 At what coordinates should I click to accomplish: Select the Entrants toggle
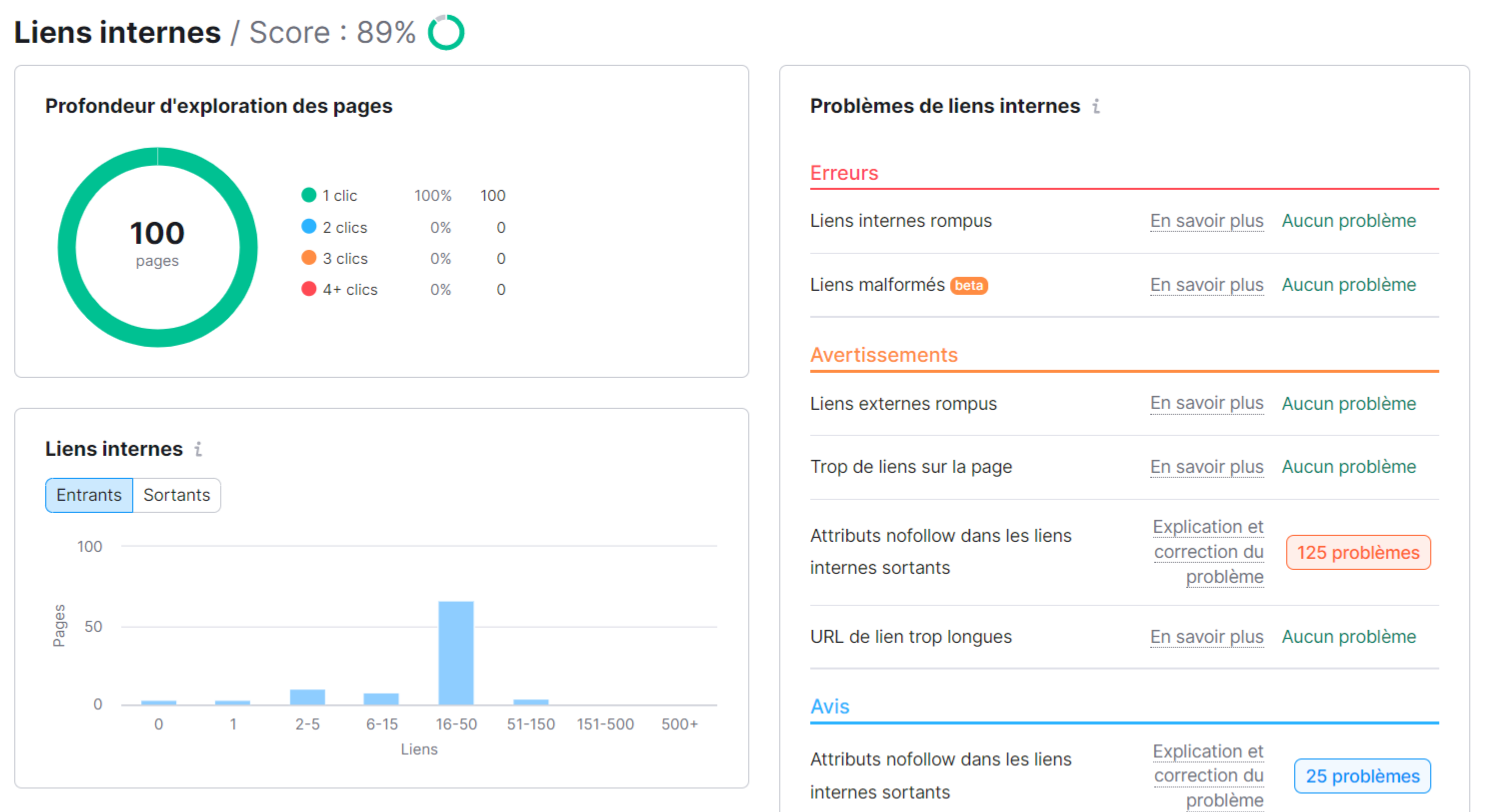89,495
